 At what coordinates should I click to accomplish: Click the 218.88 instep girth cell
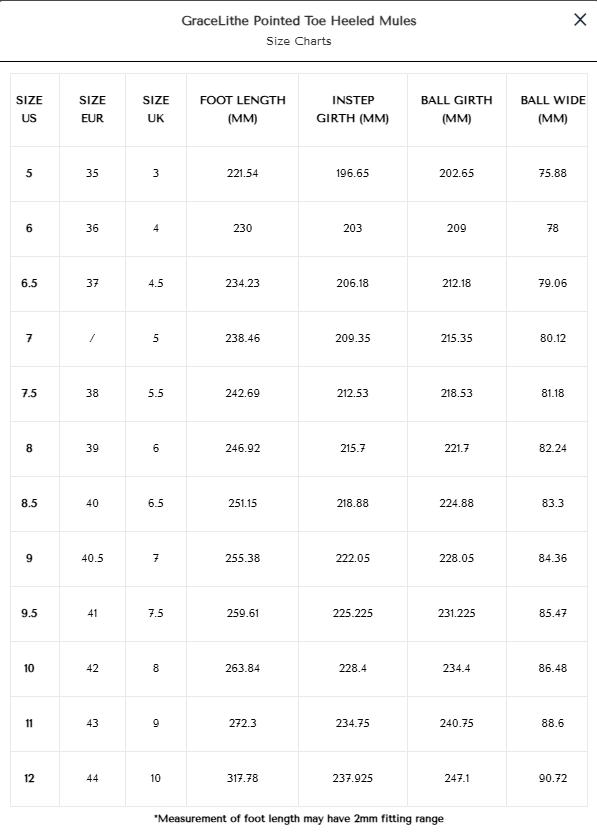point(353,504)
